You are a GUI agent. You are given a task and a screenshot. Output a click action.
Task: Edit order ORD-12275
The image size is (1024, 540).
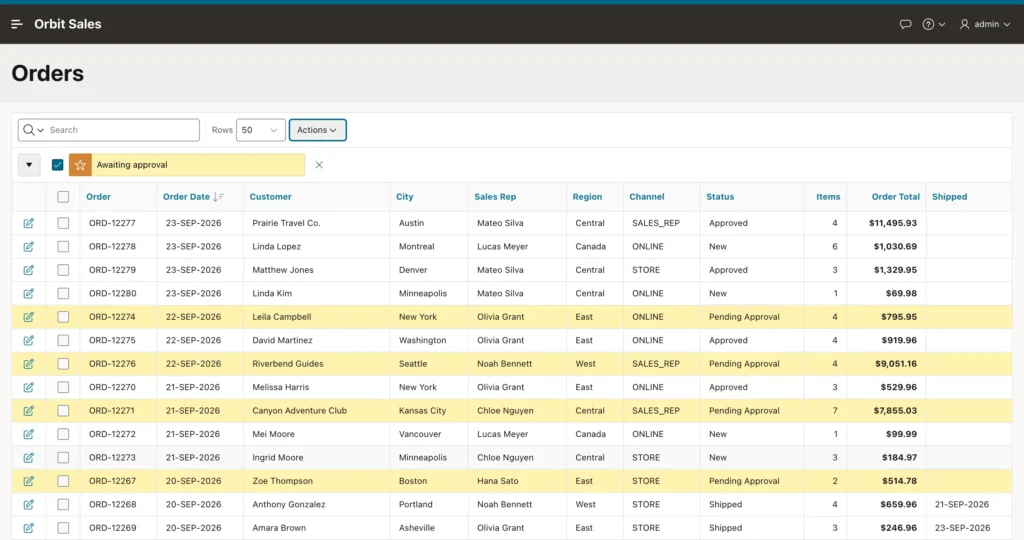(29, 341)
